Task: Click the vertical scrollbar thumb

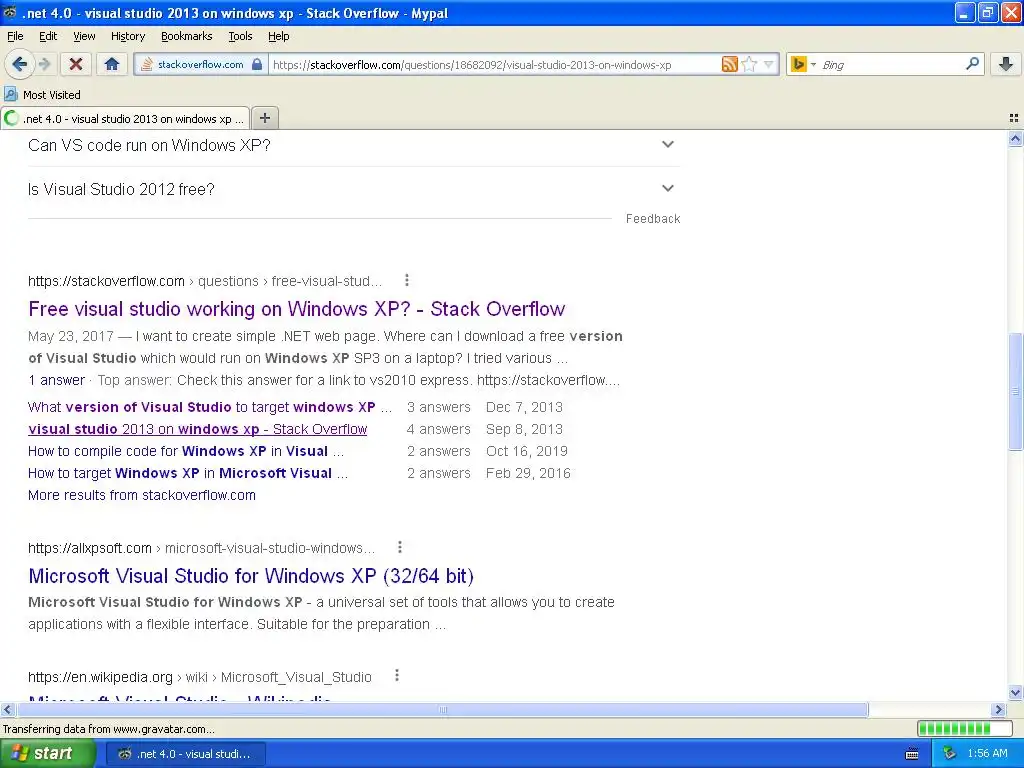Action: click(1015, 391)
